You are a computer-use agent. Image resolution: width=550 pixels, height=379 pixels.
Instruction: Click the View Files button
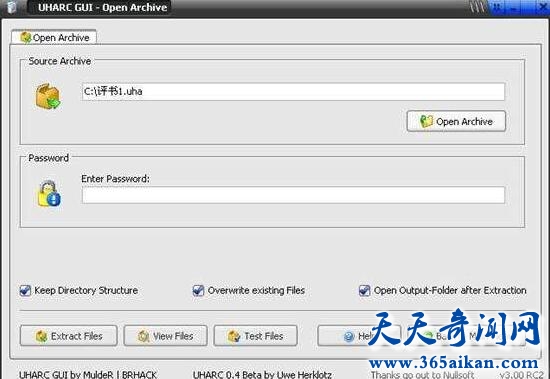(x=166, y=336)
